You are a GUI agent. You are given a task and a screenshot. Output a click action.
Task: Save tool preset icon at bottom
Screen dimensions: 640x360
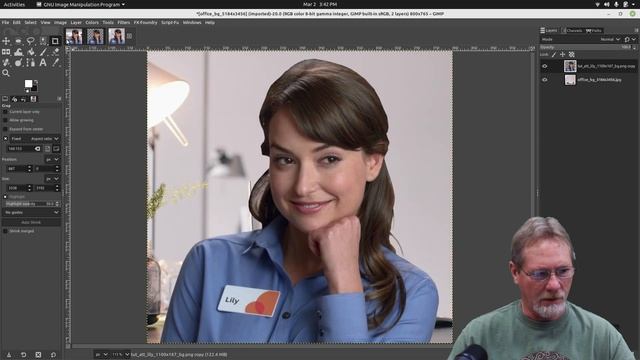(9, 355)
